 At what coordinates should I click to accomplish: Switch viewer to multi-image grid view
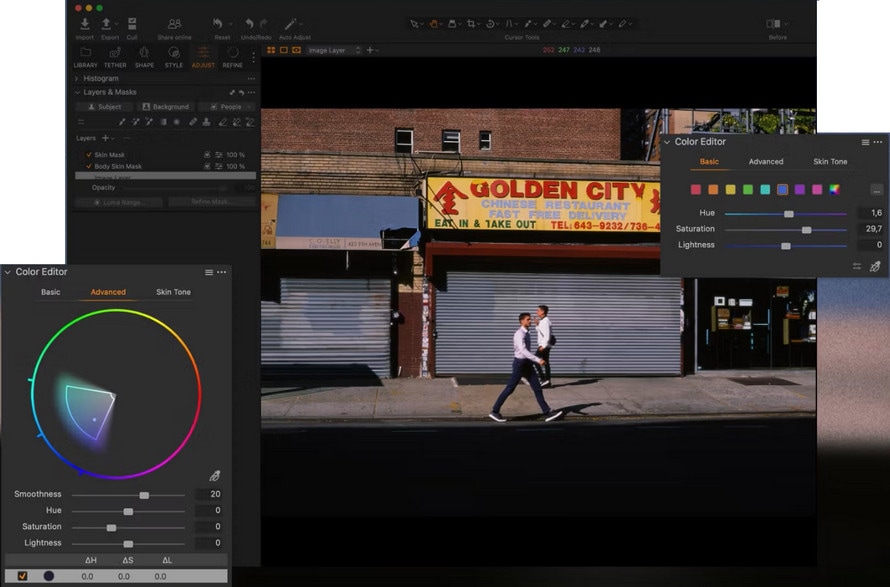271,50
